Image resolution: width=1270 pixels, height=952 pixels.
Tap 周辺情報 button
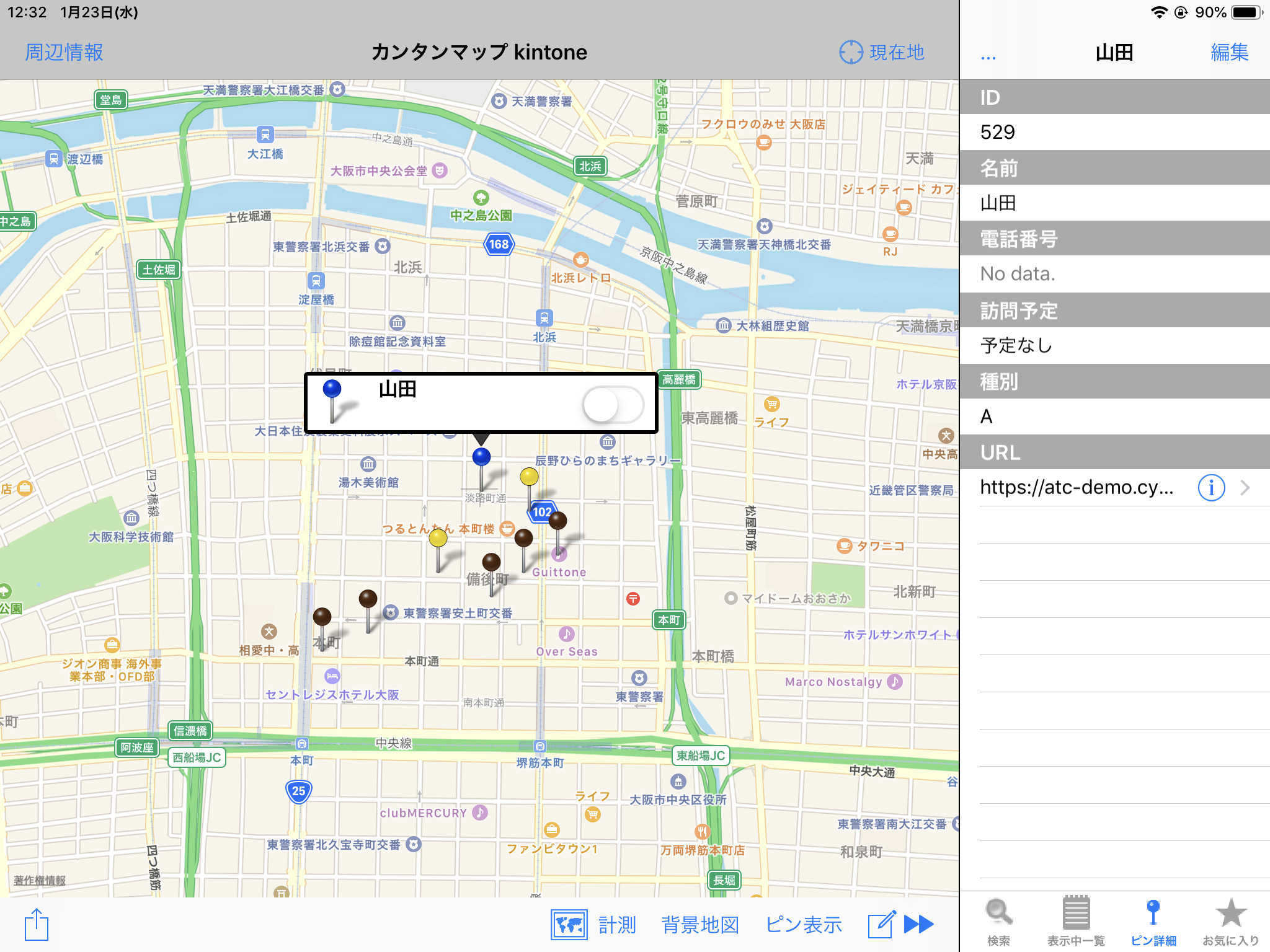64,53
